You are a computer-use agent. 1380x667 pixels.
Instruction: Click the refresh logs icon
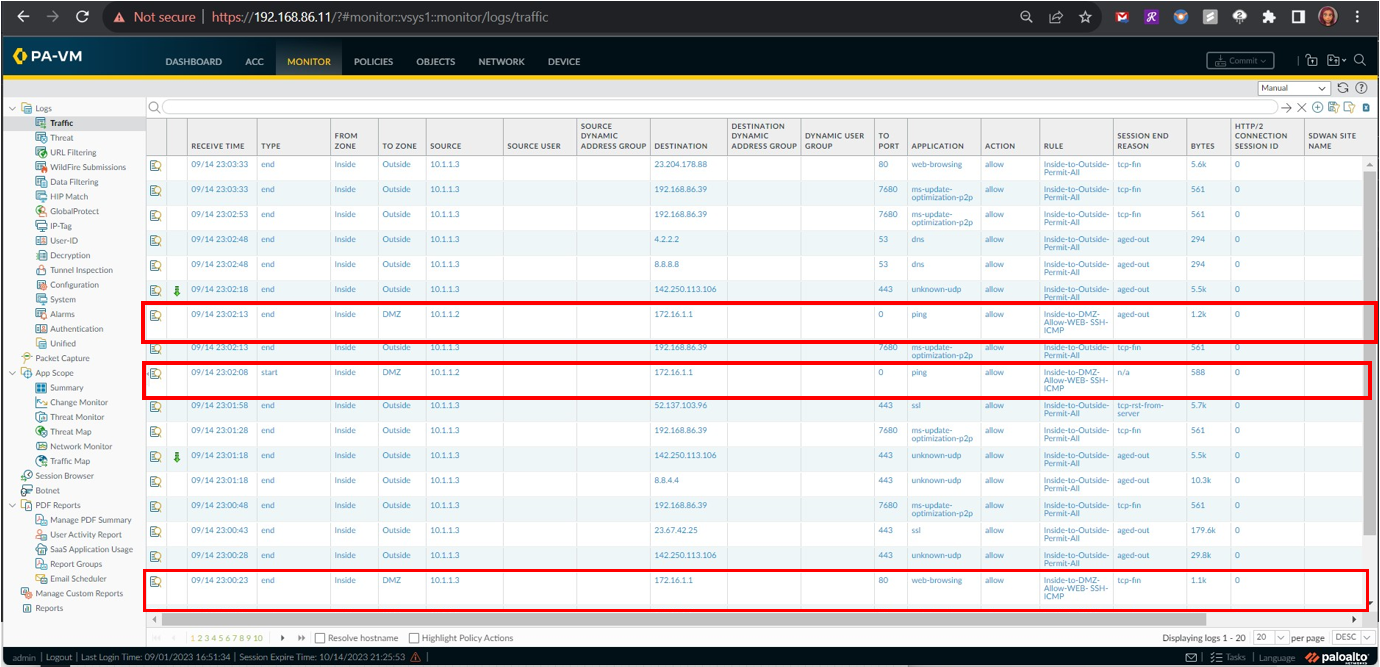[x=1343, y=88]
